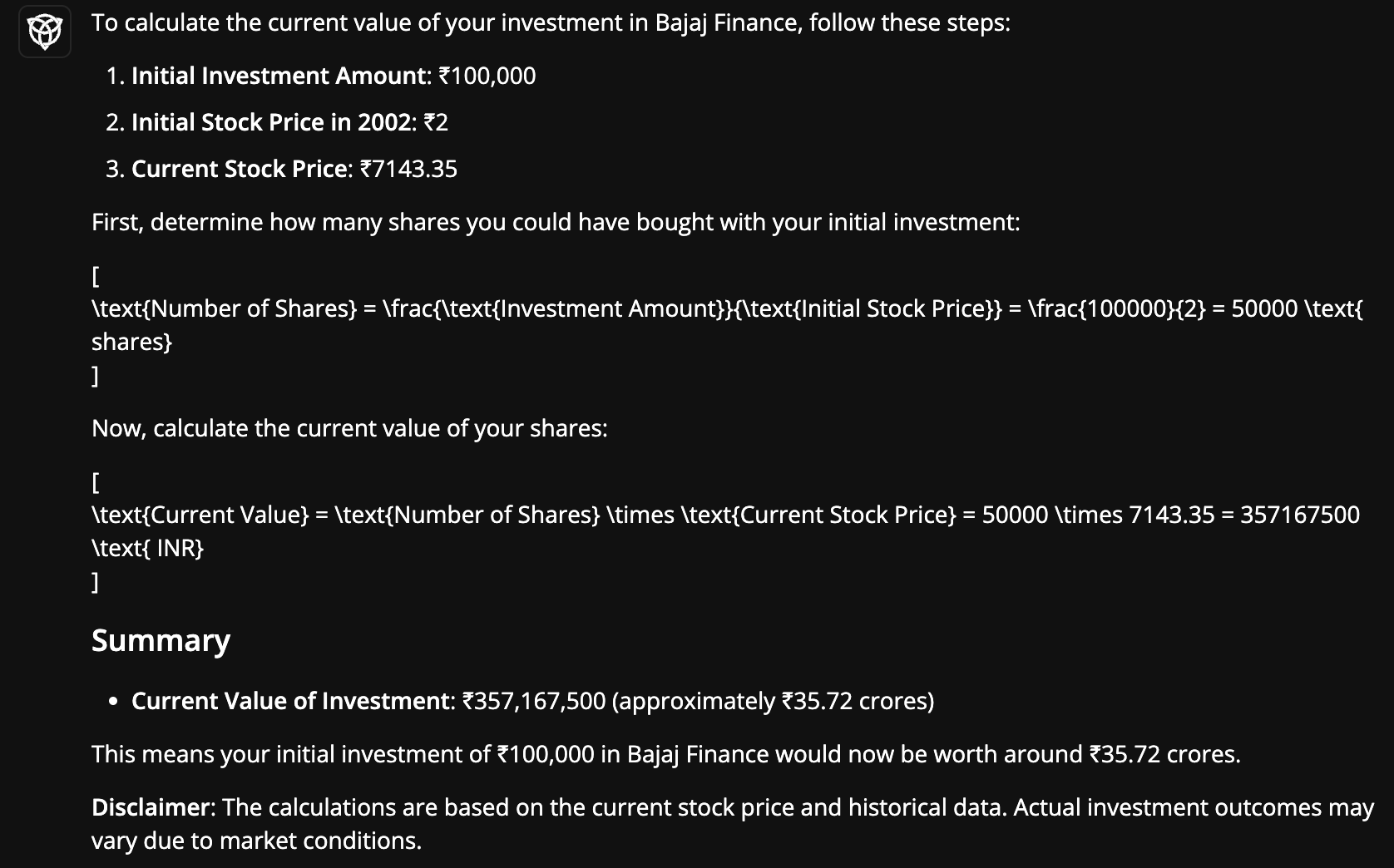Click the ₹2 value in step two

point(435,122)
